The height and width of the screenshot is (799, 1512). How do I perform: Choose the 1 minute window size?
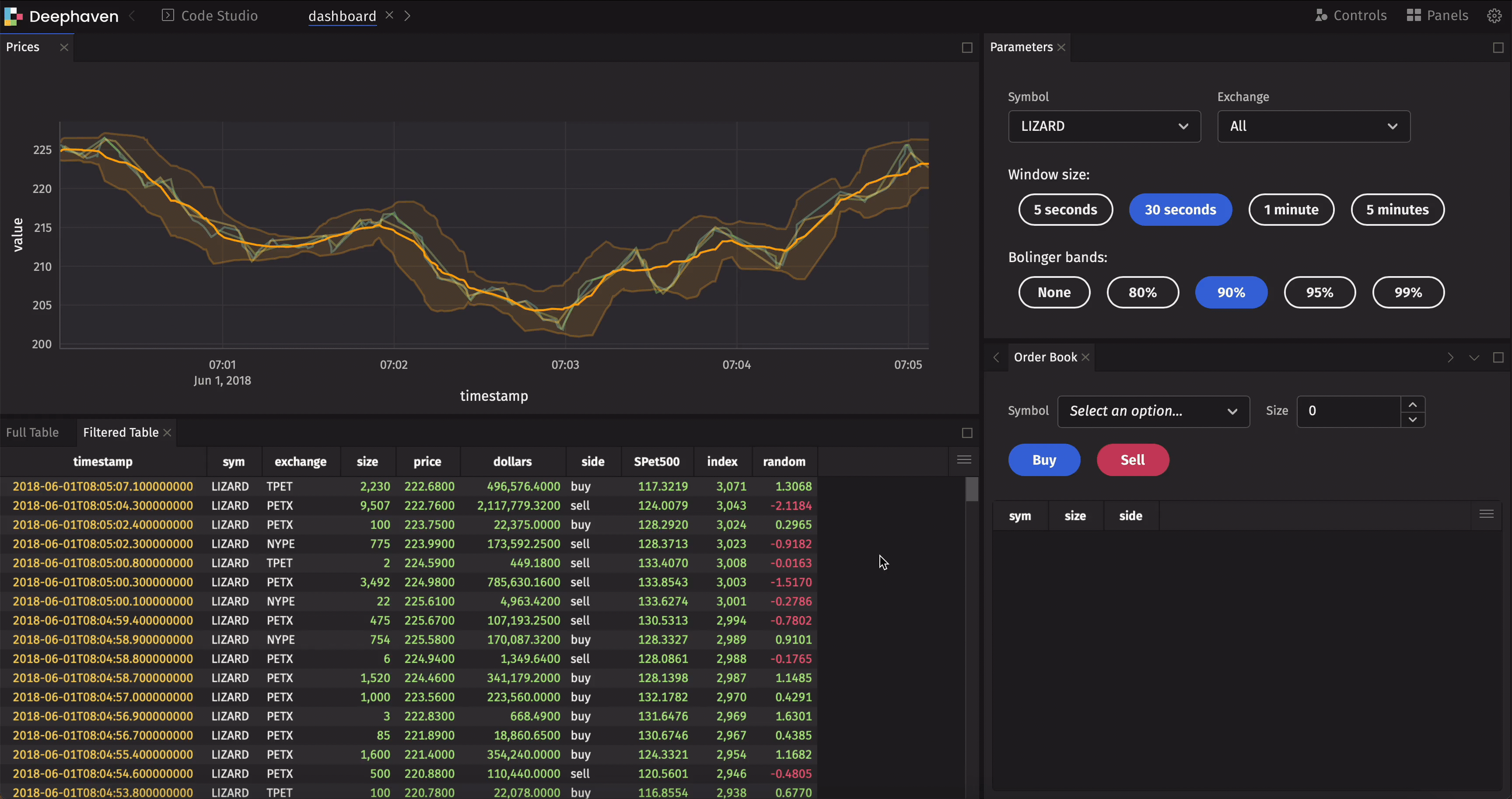point(1291,210)
